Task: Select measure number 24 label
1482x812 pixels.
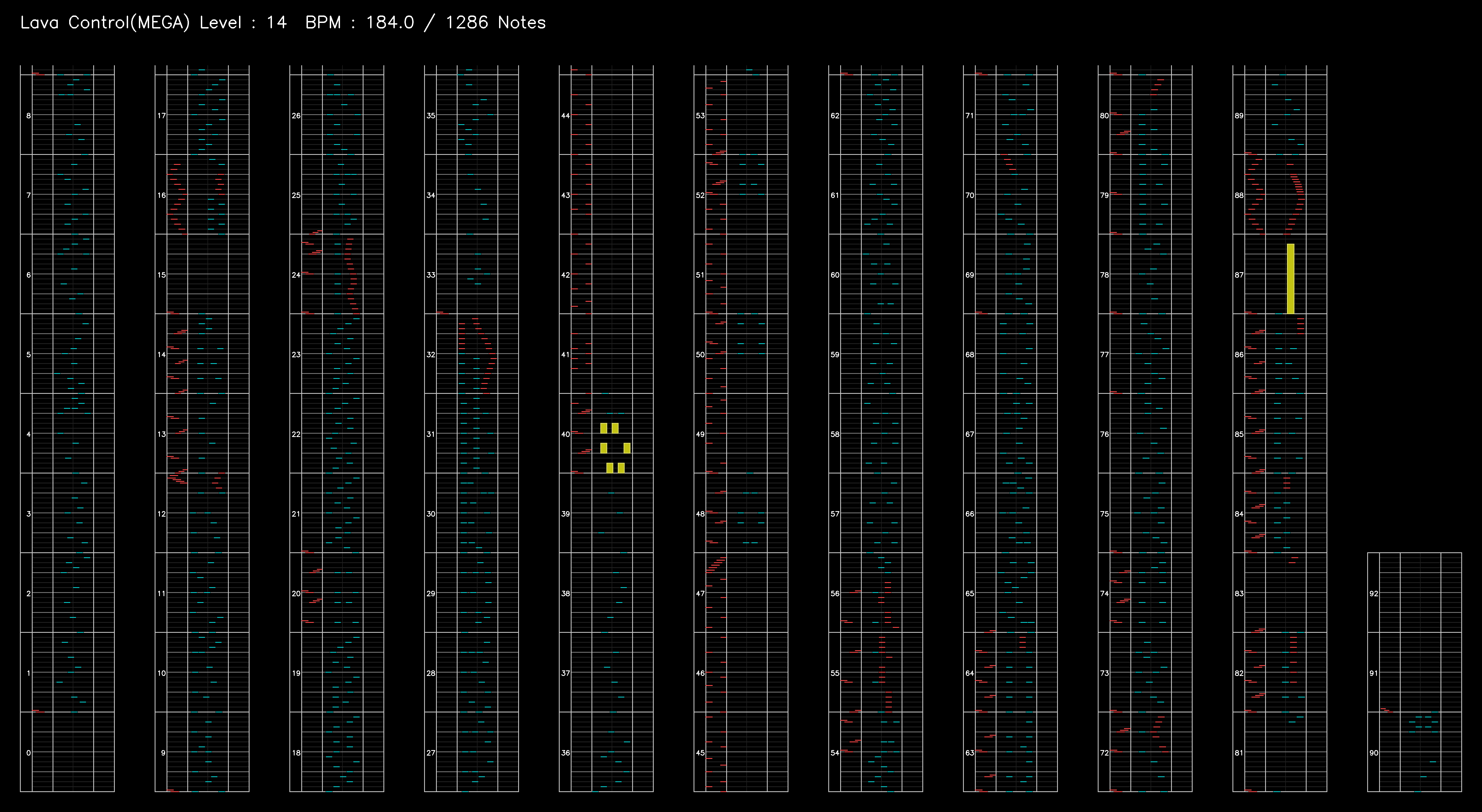Action: (x=296, y=275)
